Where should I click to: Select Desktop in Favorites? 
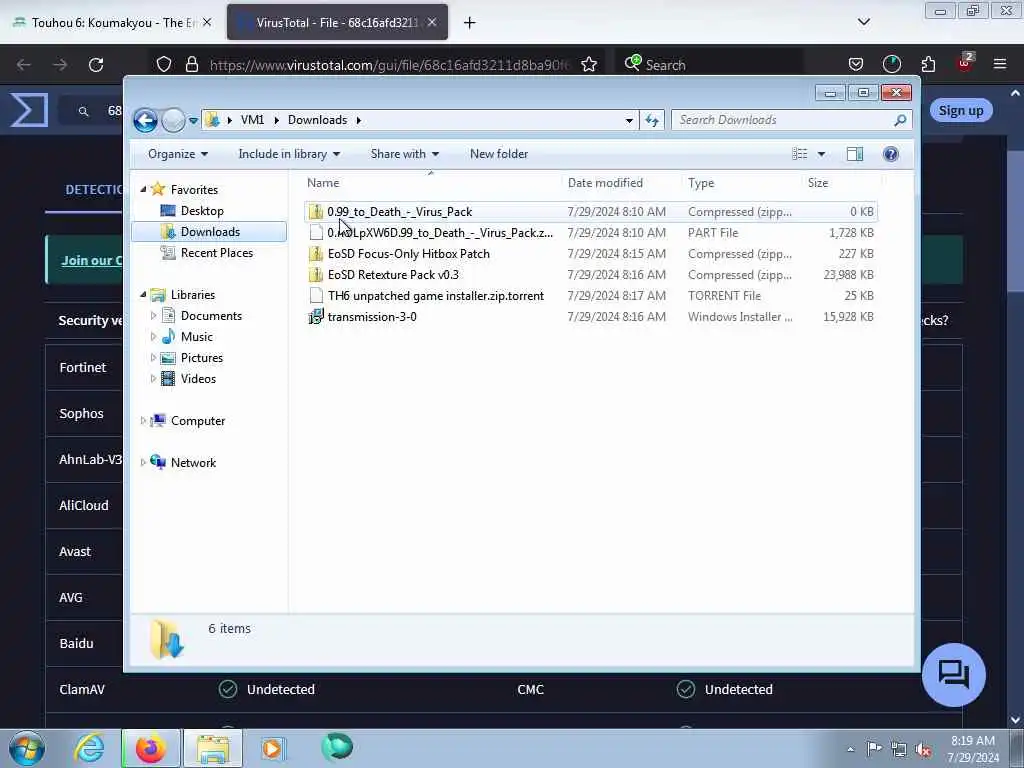coord(202,211)
